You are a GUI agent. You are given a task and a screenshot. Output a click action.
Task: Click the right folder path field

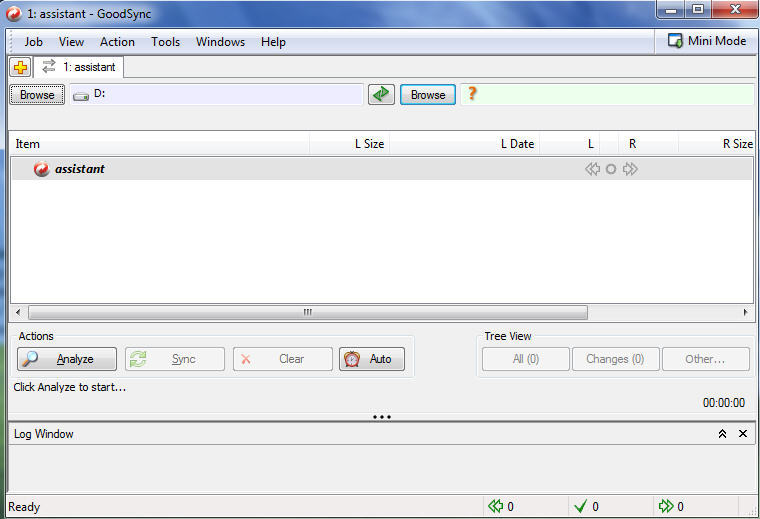click(607, 94)
